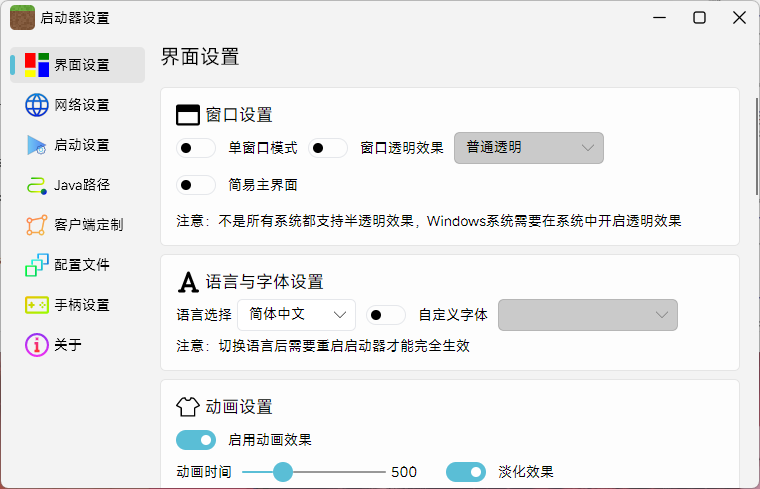Click the 关于 info icon
The height and width of the screenshot is (489, 760).
click(x=37, y=345)
